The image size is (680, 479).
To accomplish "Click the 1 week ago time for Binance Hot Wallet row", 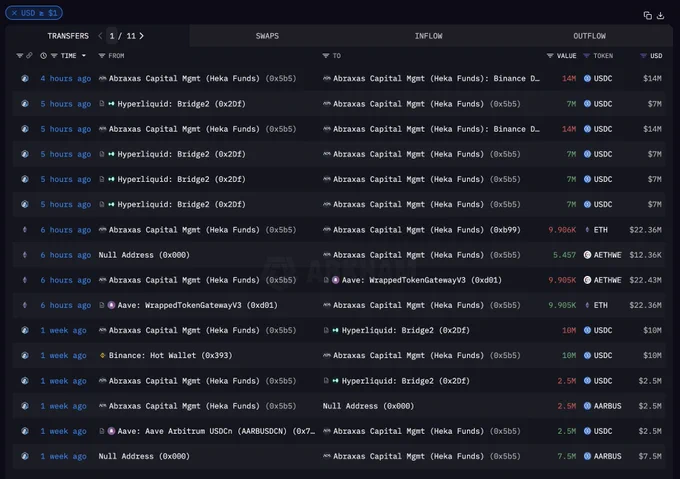I will pyautogui.click(x=63, y=355).
